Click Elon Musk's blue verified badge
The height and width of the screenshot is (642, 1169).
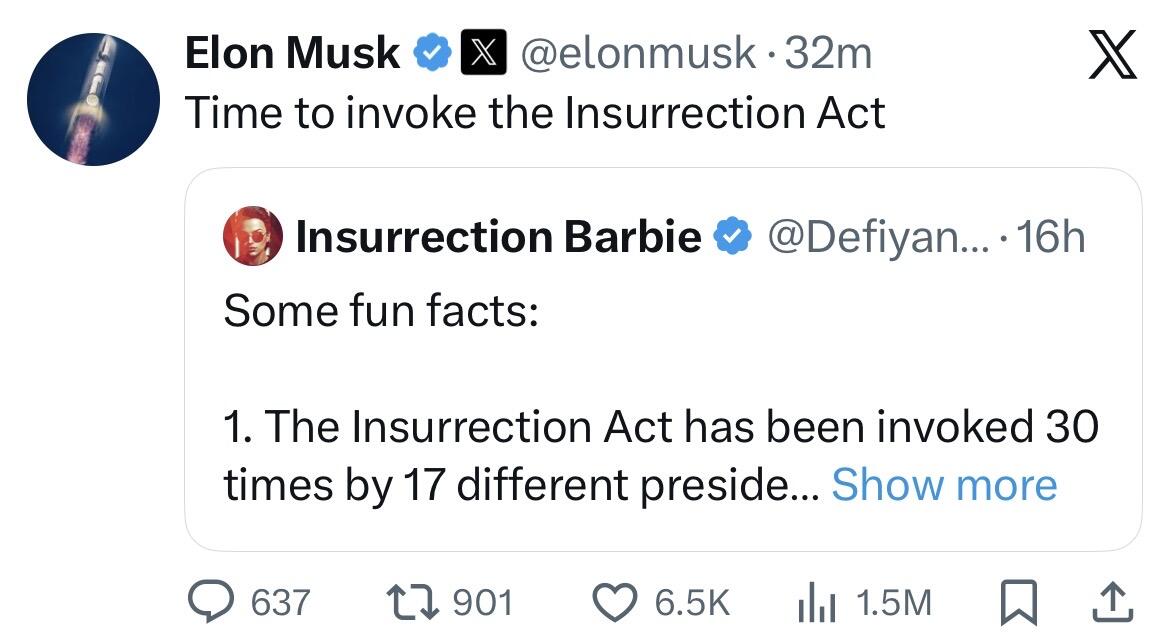coord(432,53)
